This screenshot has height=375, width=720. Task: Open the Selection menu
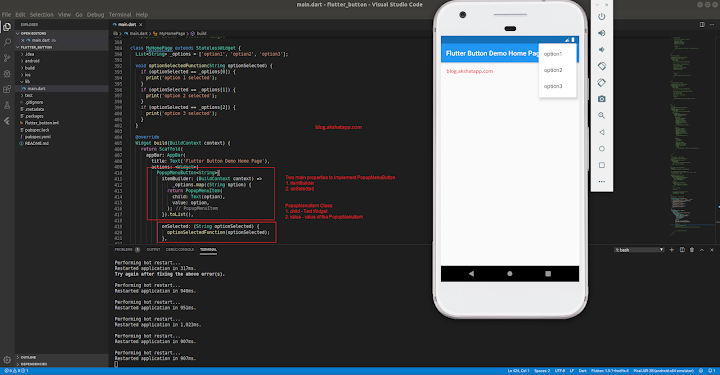(41, 15)
